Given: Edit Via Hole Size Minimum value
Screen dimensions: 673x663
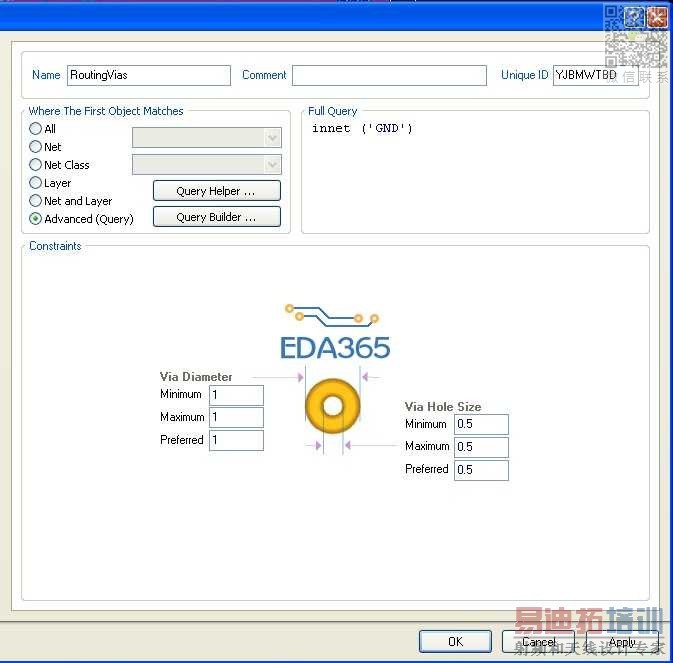Looking at the screenshot, I should click(482, 424).
